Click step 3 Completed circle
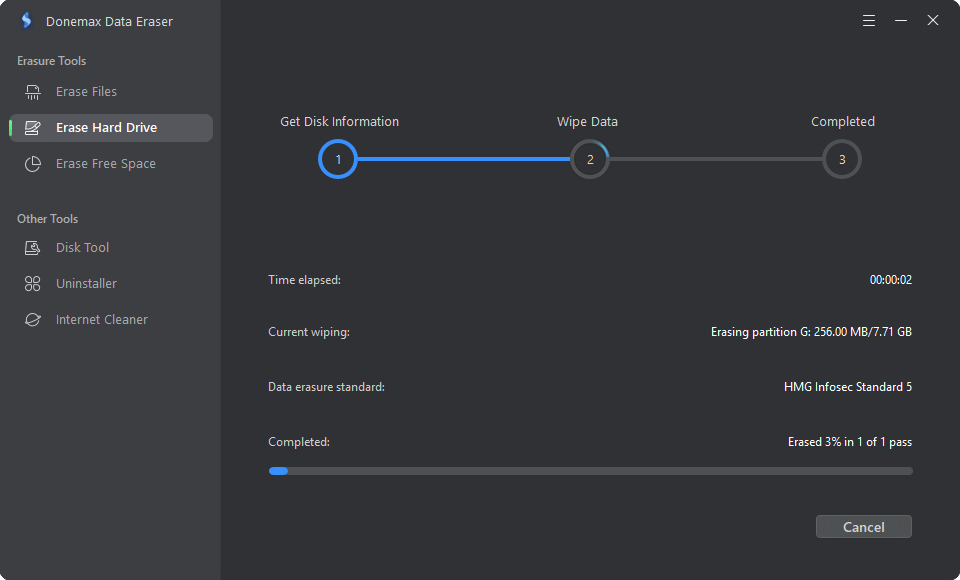The width and height of the screenshot is (960, 580). point(842,159)
